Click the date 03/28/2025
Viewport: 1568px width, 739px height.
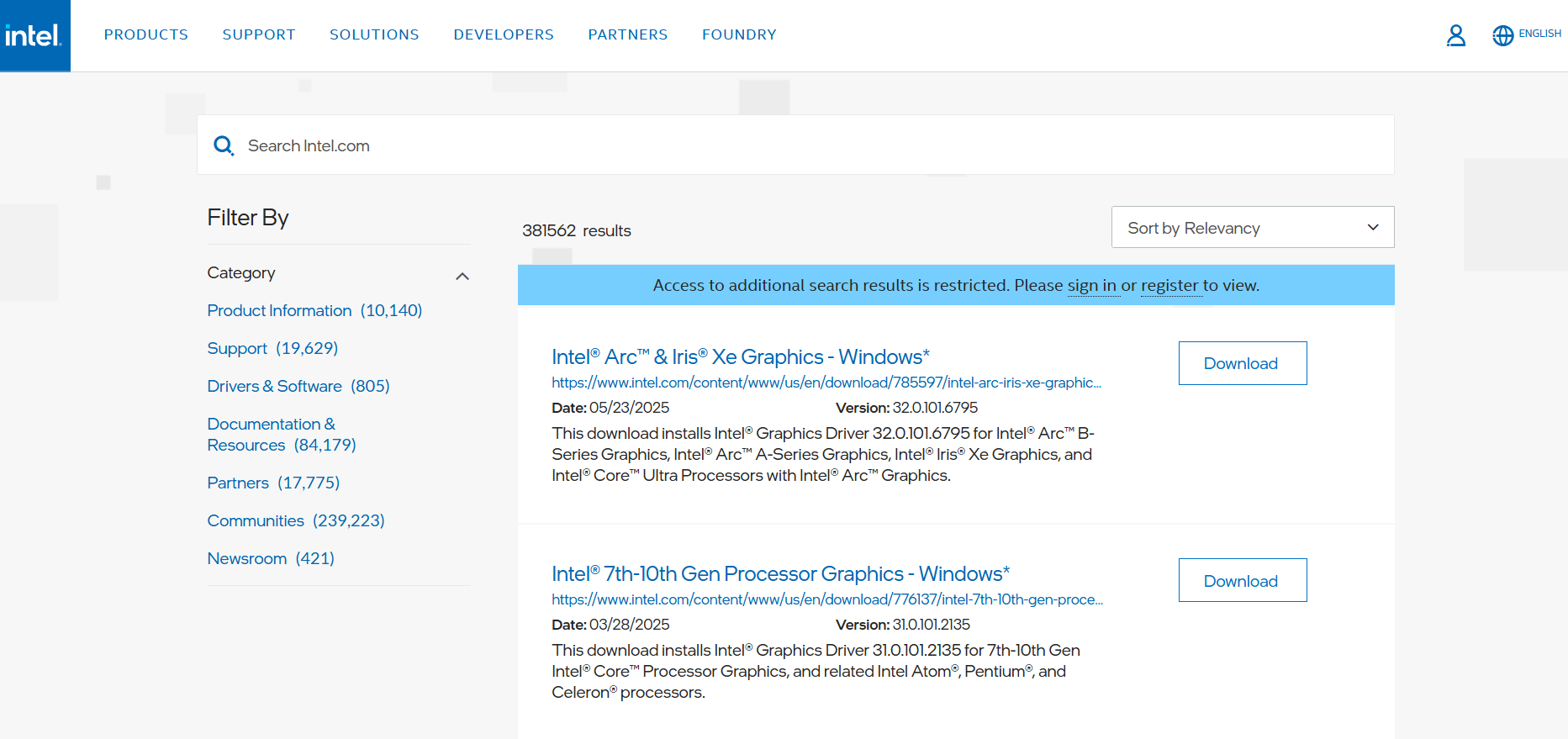tap(629, 625)
